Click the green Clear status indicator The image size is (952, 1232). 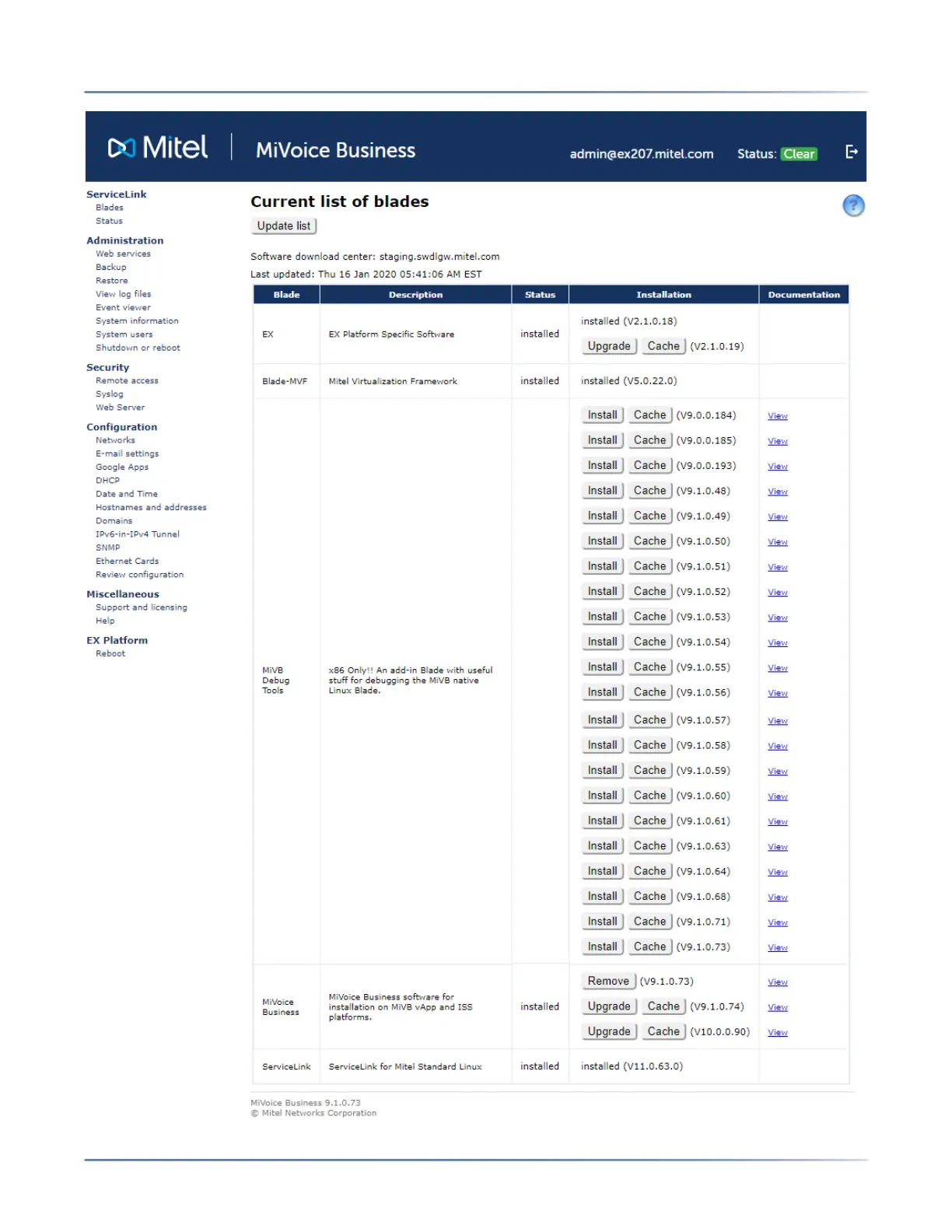pos(799,154)
